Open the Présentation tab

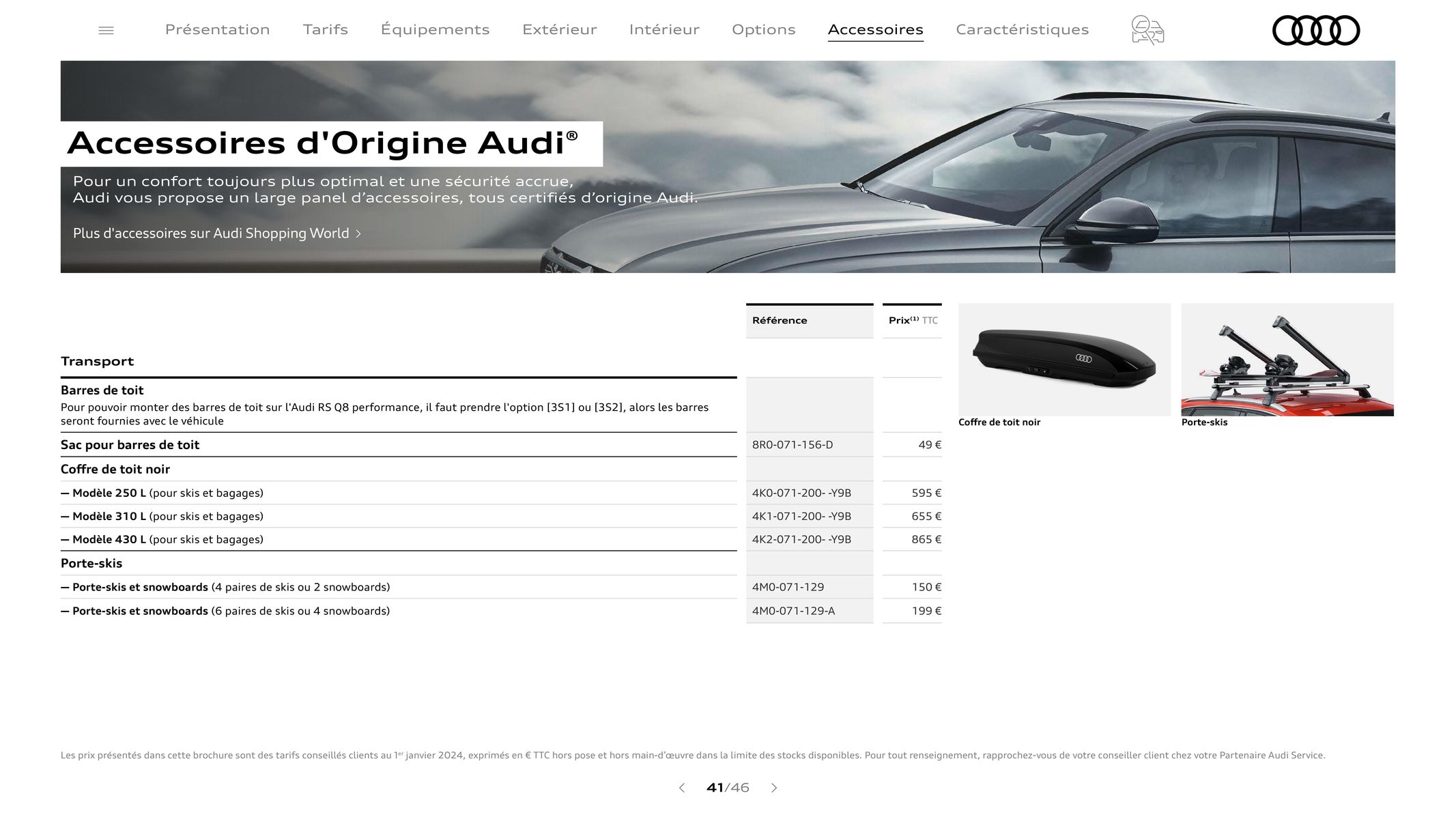[218, 29]
